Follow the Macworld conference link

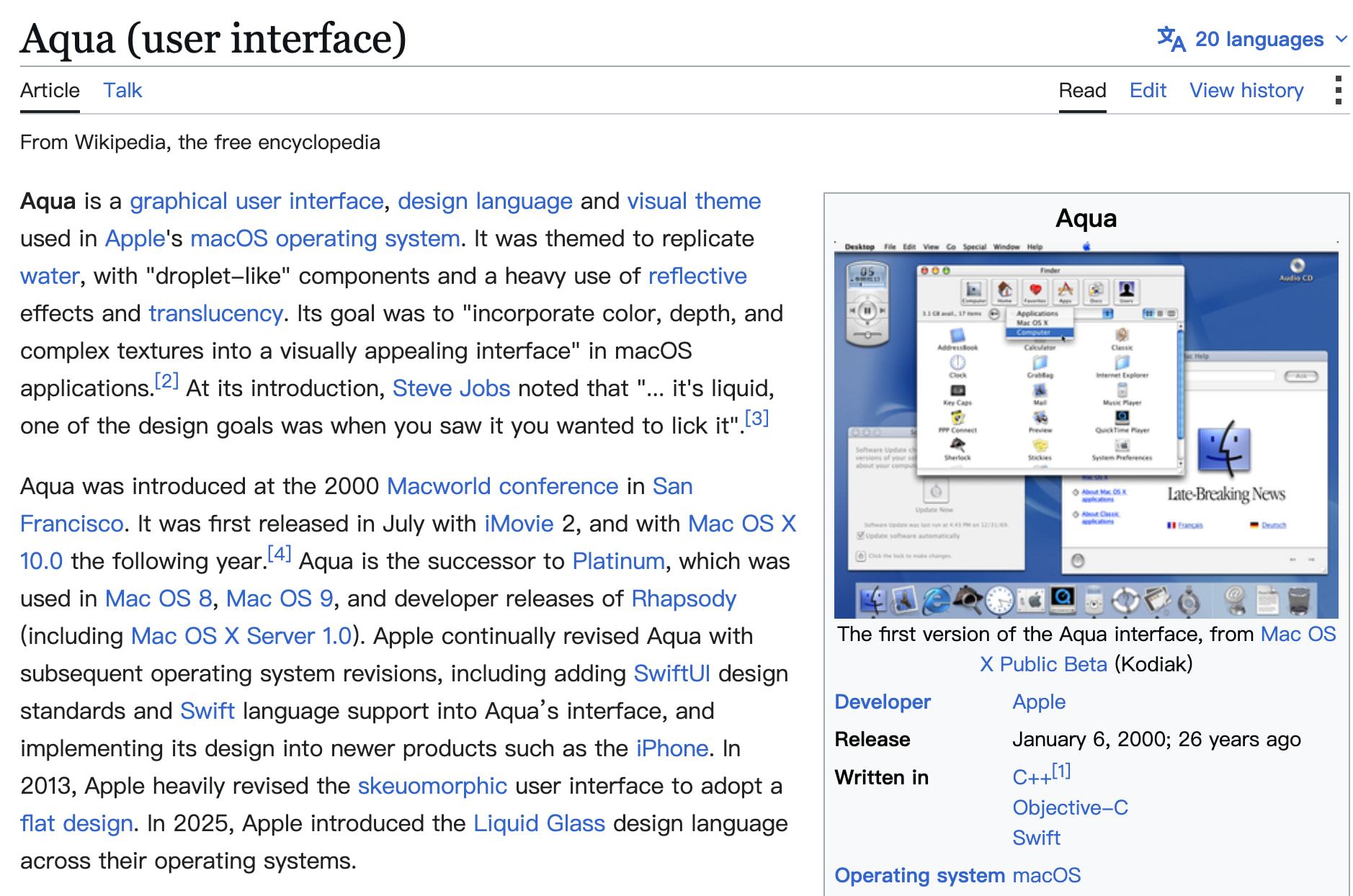pyautogui.click(x=502, y=486)
